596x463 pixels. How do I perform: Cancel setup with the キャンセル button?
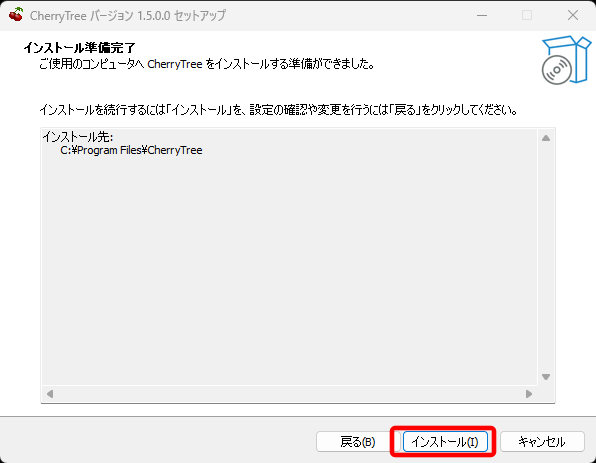(x=542, y=442)
